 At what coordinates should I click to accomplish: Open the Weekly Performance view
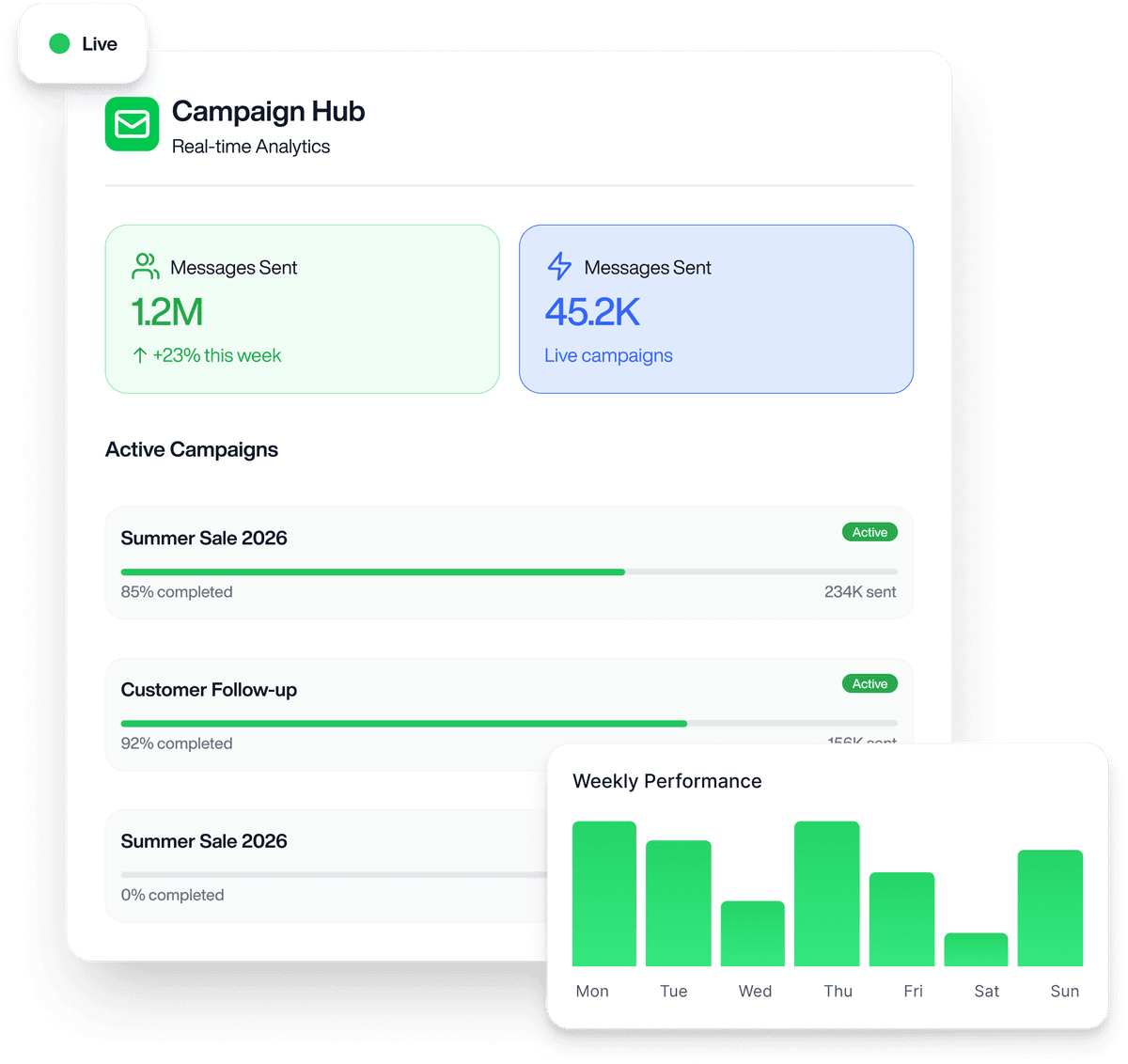click(667, 781)
